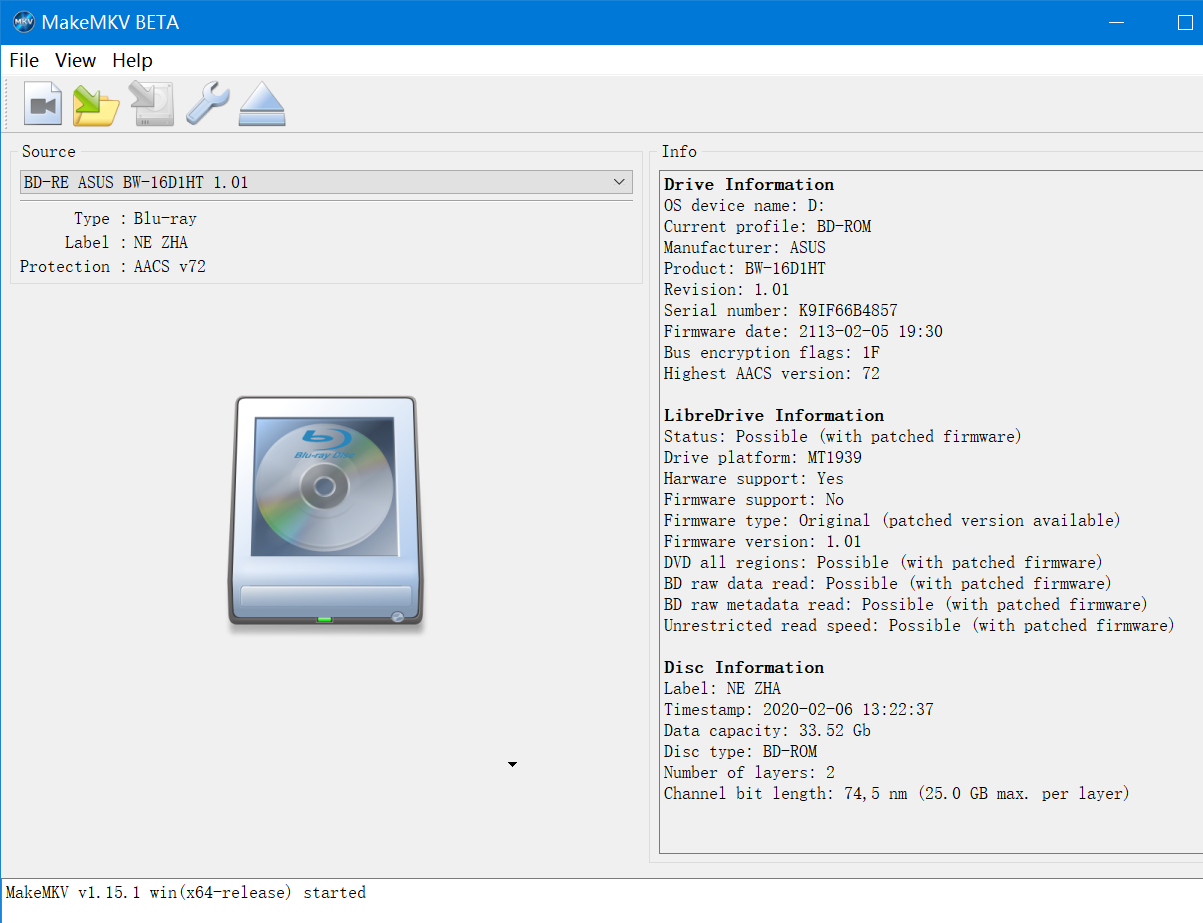1203x923 pixels.
Task: Open Preferences with the wrench icon
Action: coord(208,103)
